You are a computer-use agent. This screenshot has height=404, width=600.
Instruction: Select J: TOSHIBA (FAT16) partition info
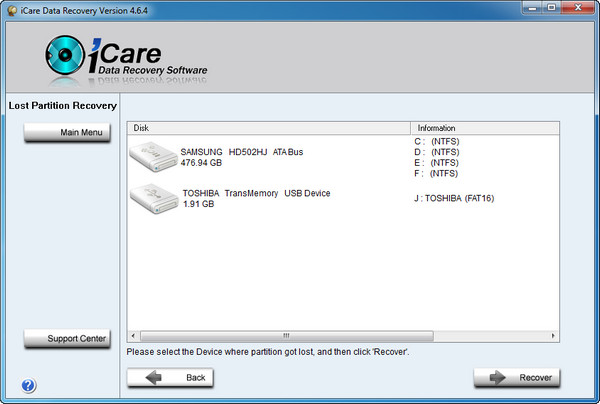pyautogui.click(x=453, y=198)
